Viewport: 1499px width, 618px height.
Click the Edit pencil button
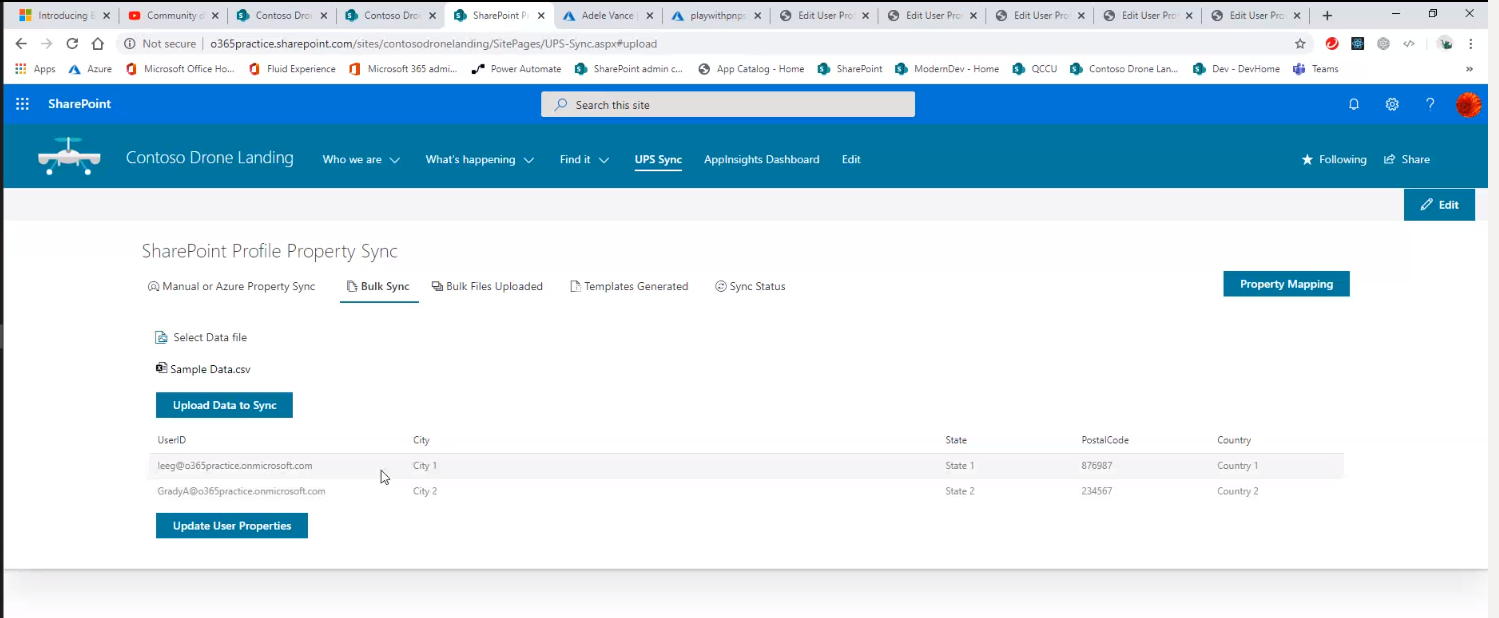pos(1439,204)
